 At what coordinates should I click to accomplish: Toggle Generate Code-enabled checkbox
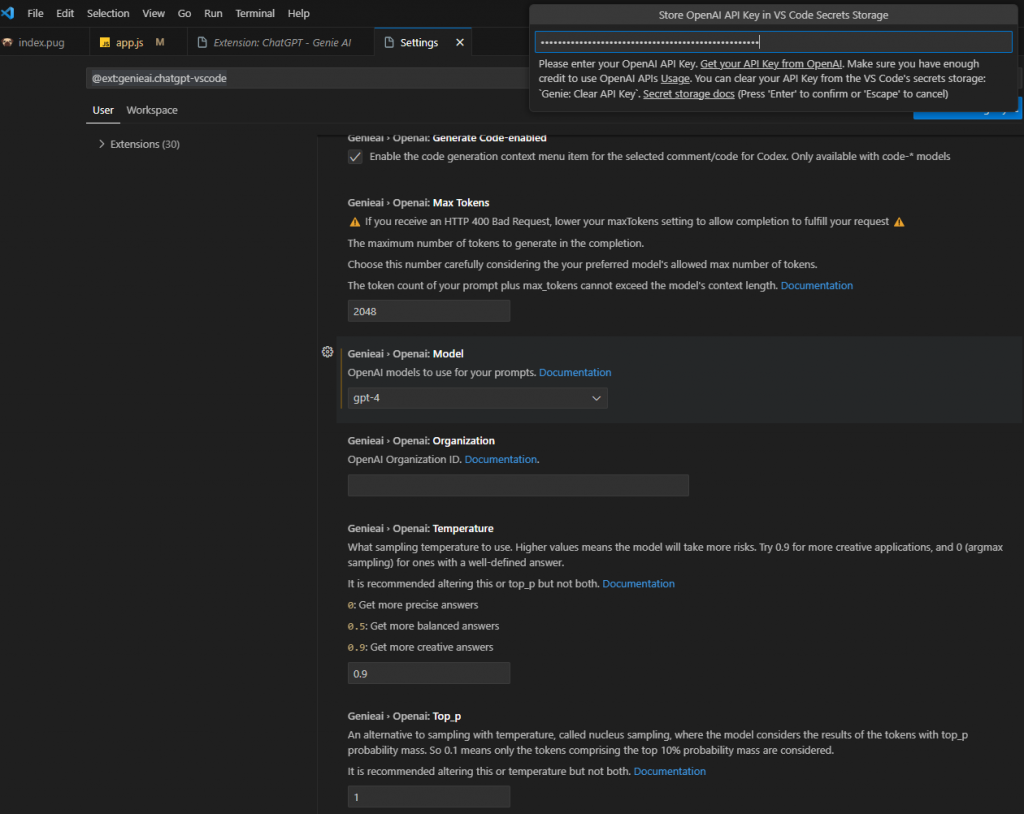coord(355,157)
